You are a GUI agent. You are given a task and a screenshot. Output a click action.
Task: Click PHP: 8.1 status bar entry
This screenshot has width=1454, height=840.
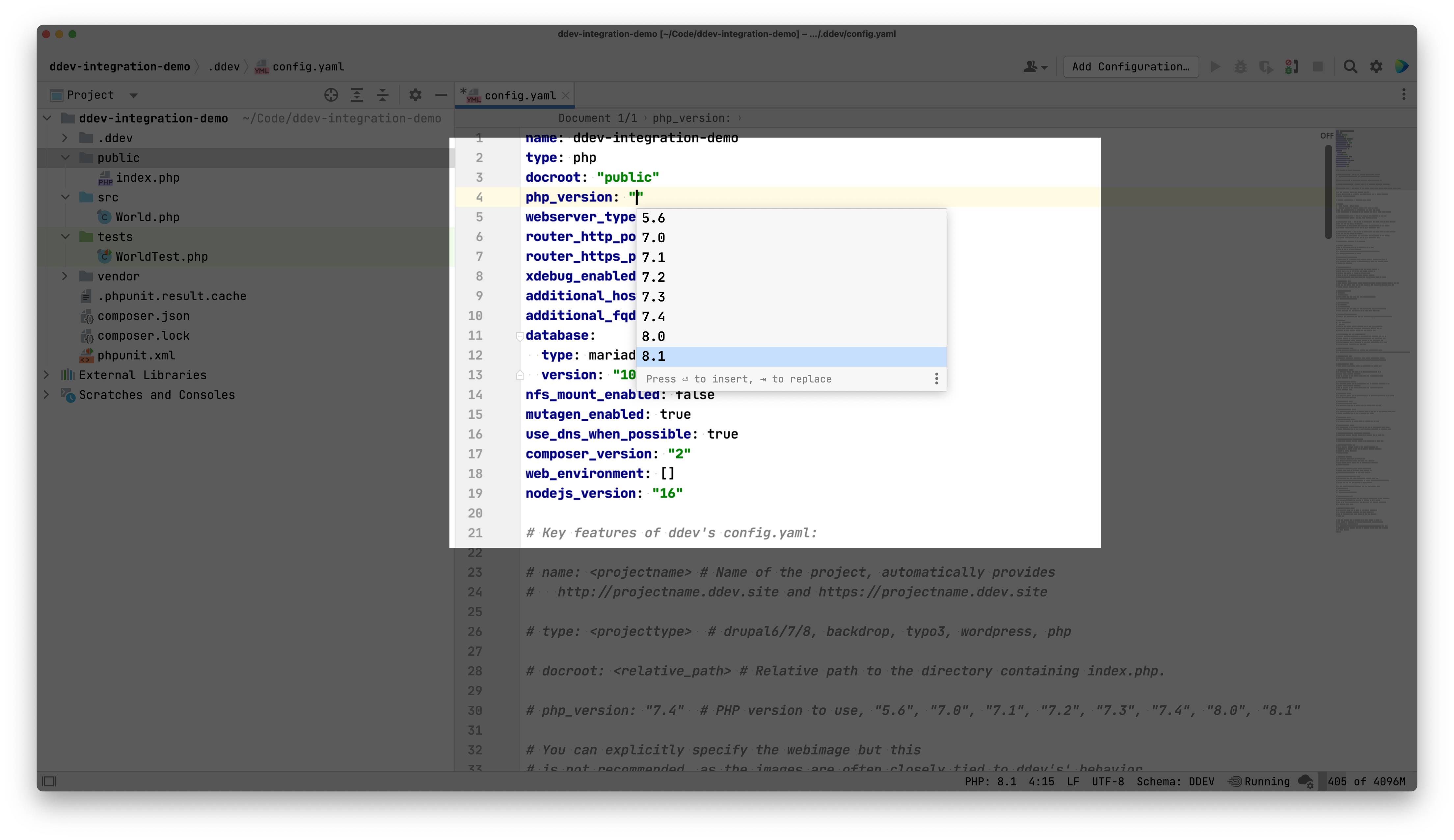point(991,782)
